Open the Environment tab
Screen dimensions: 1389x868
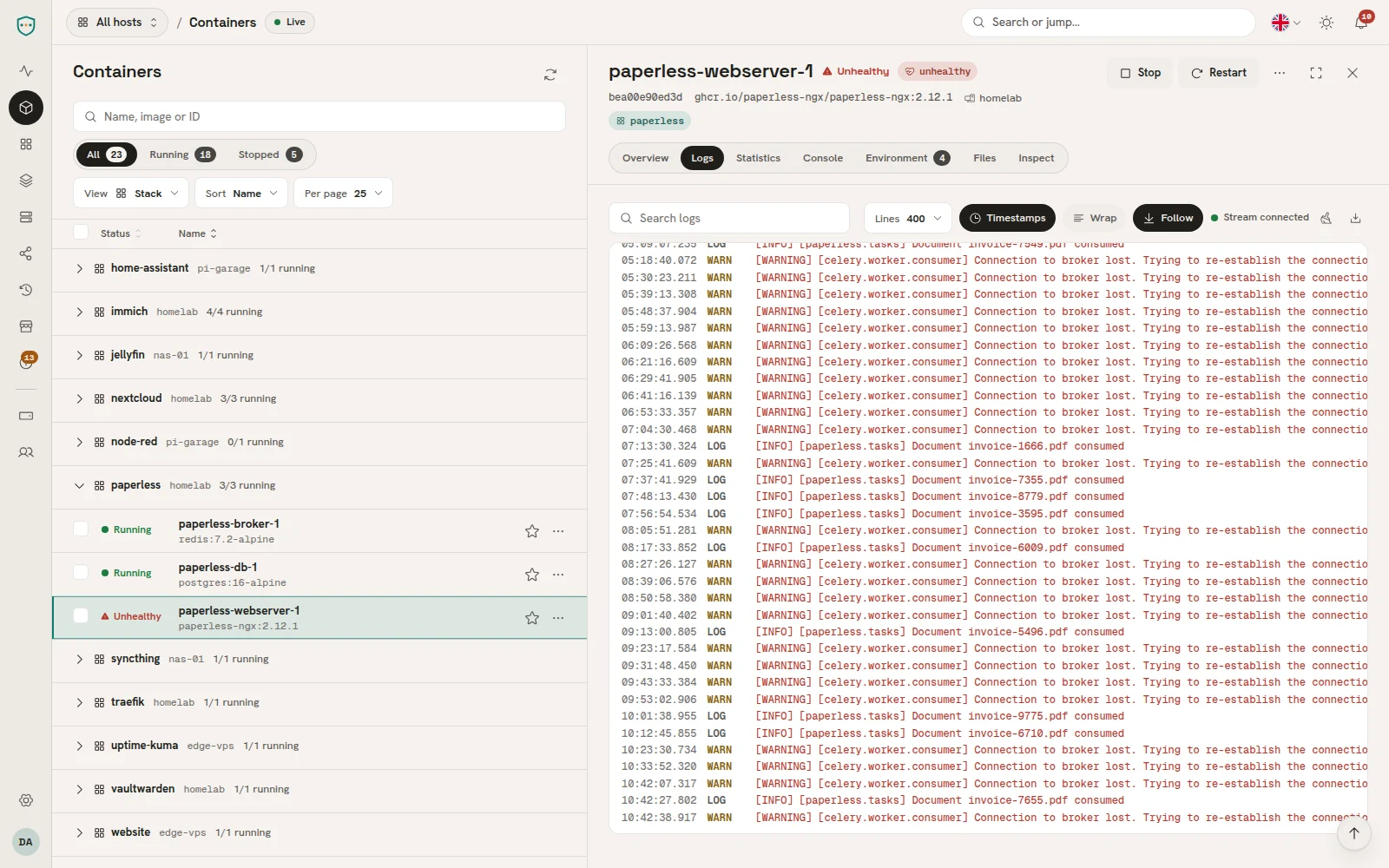click(907, 158)
